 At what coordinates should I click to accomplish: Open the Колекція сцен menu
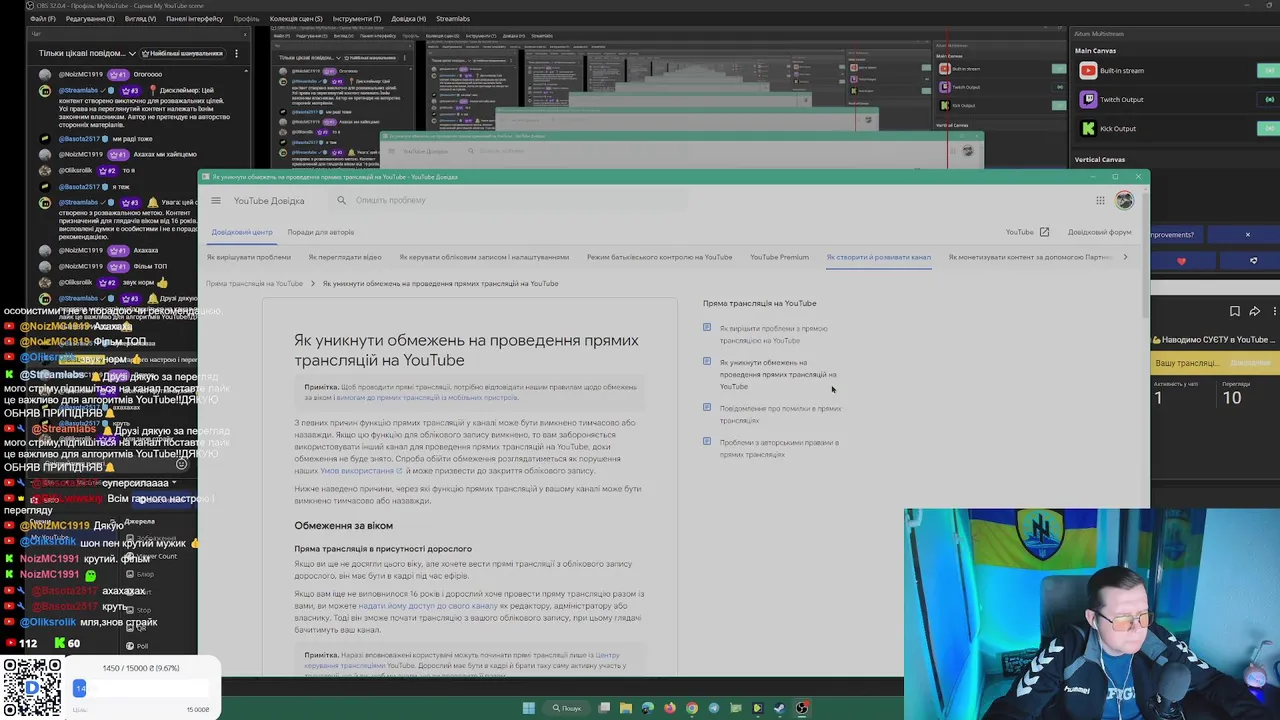coord(296,18)
